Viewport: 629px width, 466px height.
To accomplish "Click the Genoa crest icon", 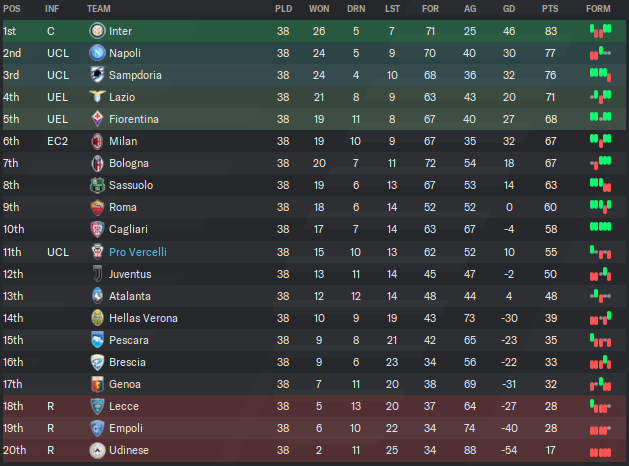I will (97, 384).
